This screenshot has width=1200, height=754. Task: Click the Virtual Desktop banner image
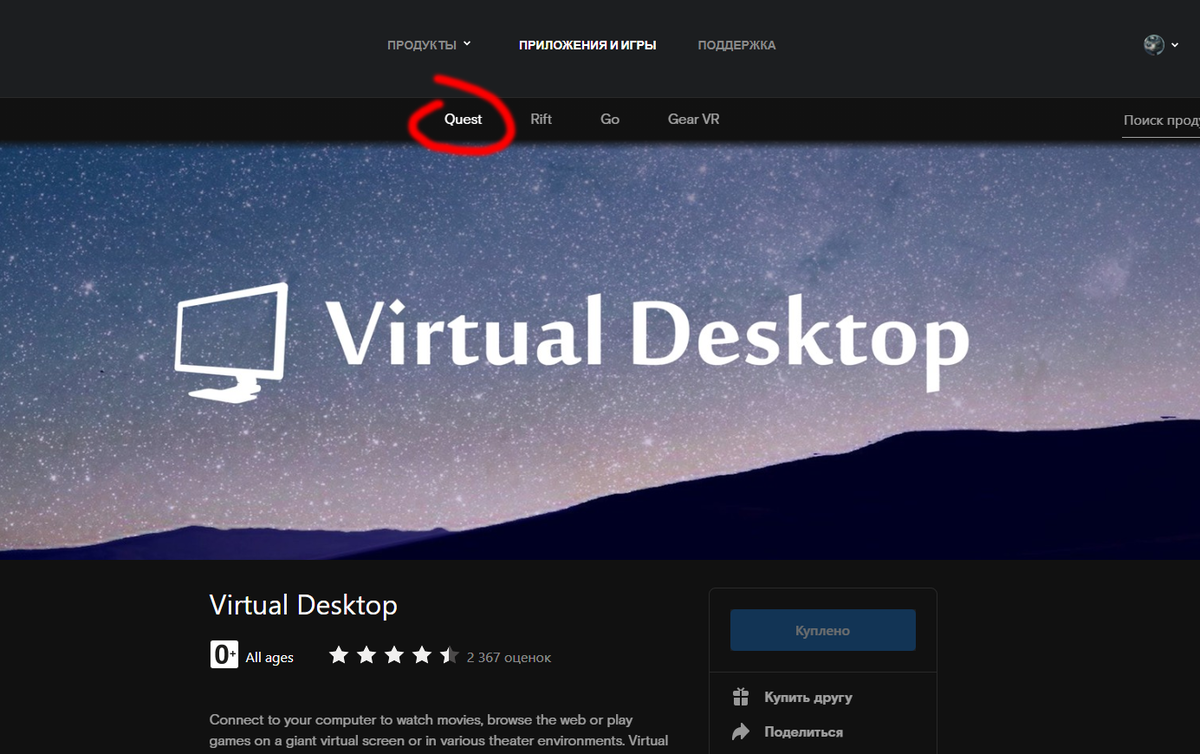click(x=600, y=349)
